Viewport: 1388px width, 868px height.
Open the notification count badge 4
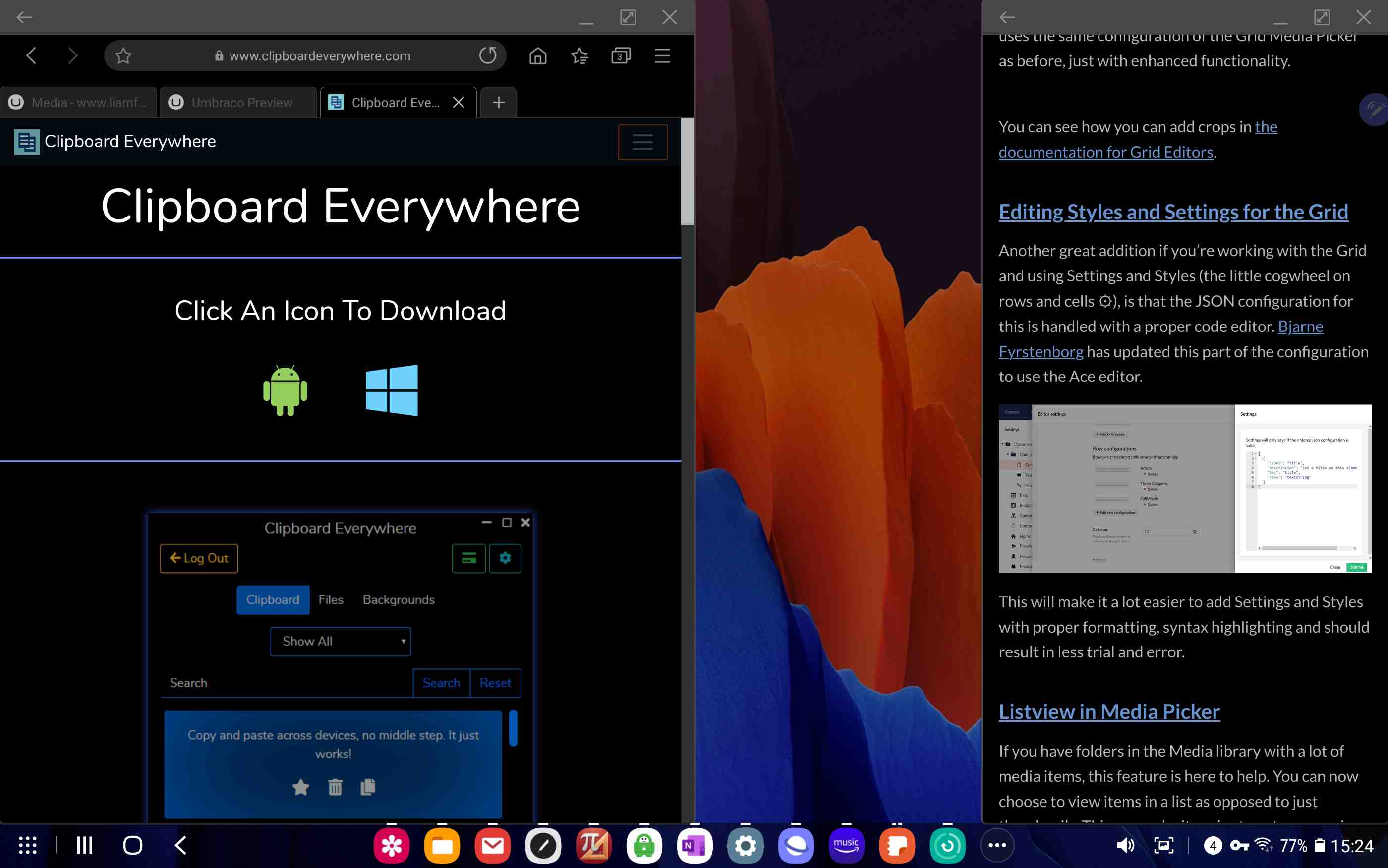pyautogui.click(x=1213, y=845)
